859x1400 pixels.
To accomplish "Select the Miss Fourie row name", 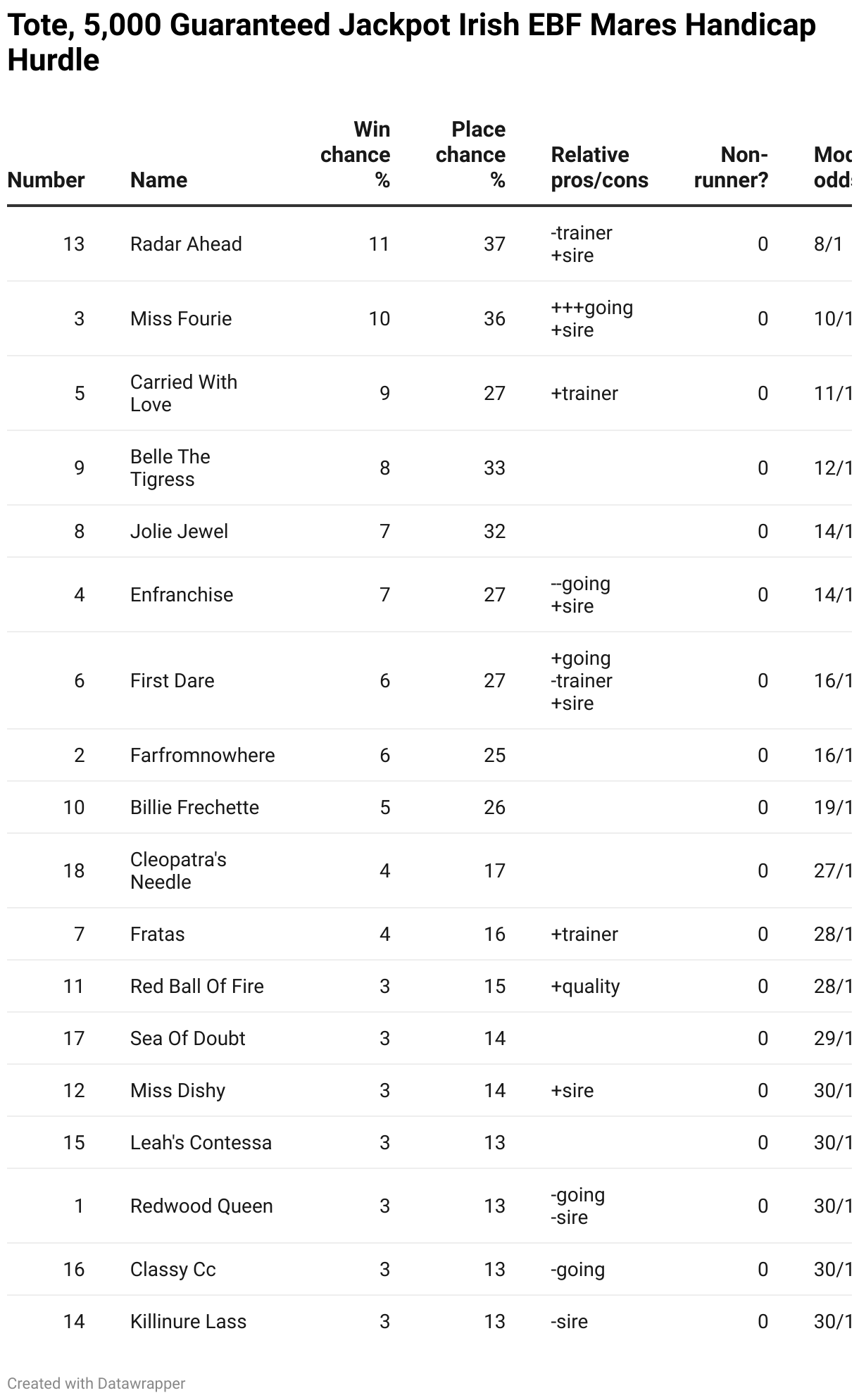I will (x=181, y=319).
